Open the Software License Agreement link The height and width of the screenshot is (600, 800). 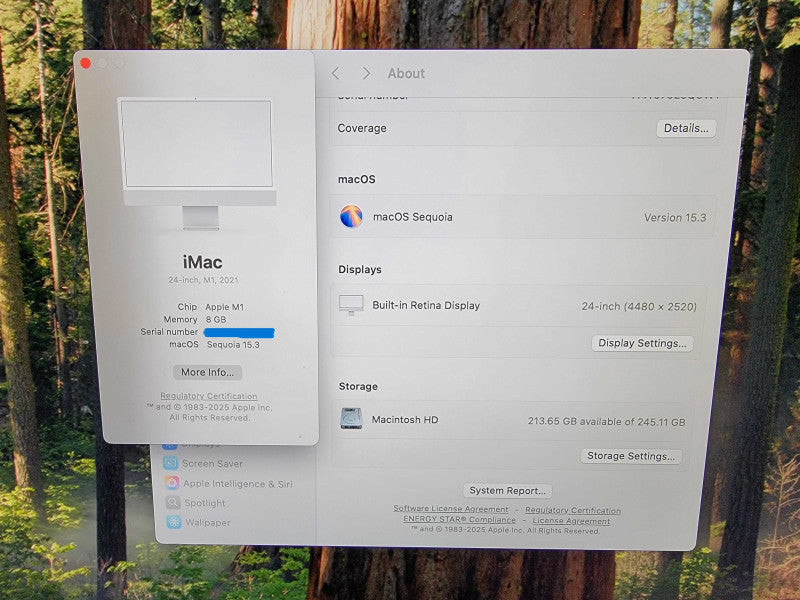[x=451, y=509]
